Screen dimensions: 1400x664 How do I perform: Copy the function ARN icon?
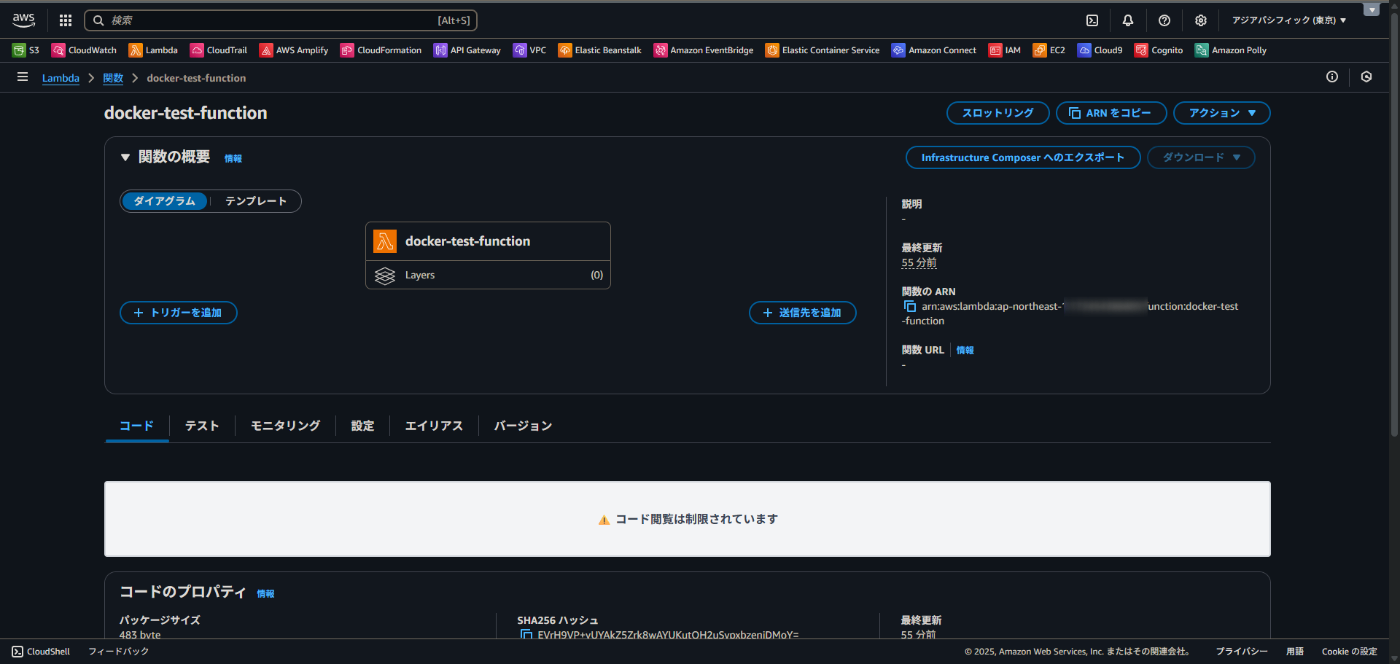click(x=909, y=306)
